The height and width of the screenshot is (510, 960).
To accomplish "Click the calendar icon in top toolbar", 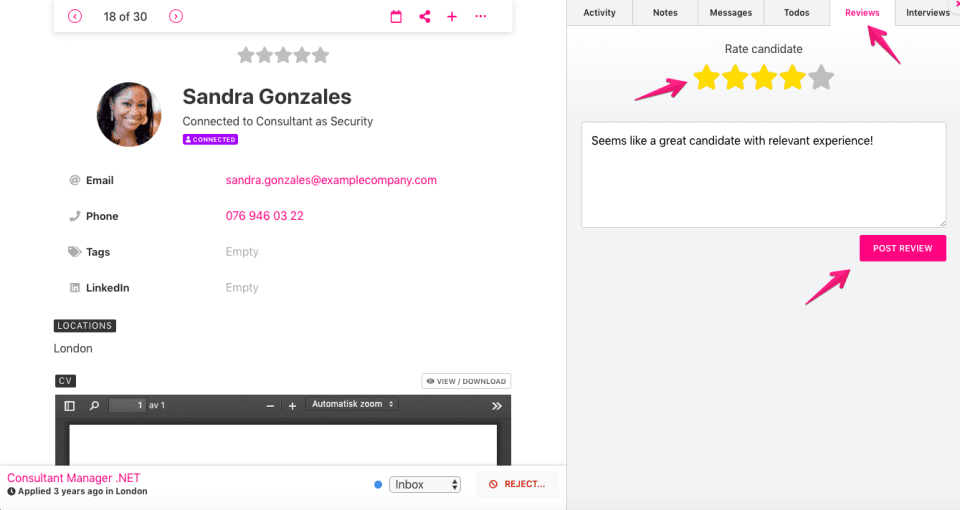I will pyautogui.click(x=396, y=16).
